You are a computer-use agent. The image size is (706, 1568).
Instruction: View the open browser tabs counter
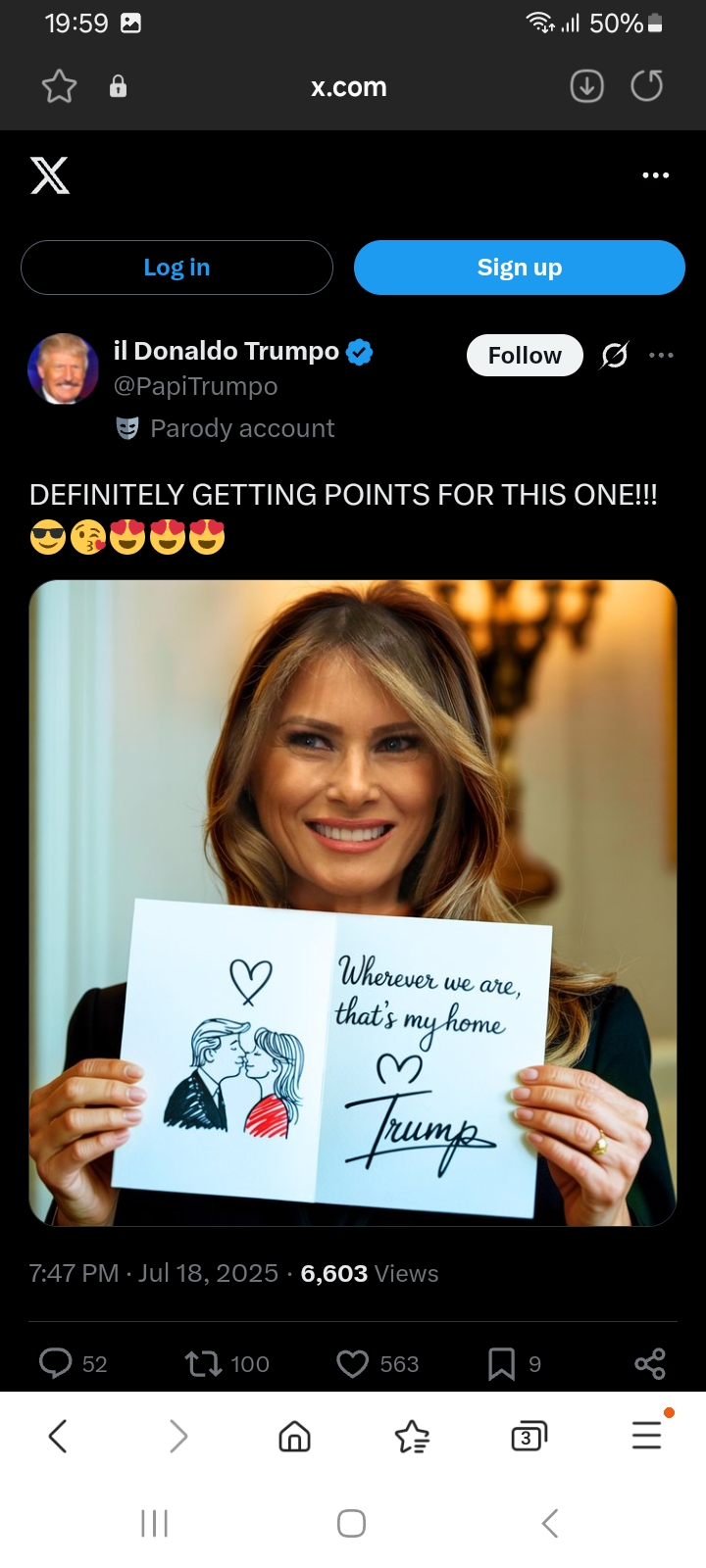[x=529, y=1437]
